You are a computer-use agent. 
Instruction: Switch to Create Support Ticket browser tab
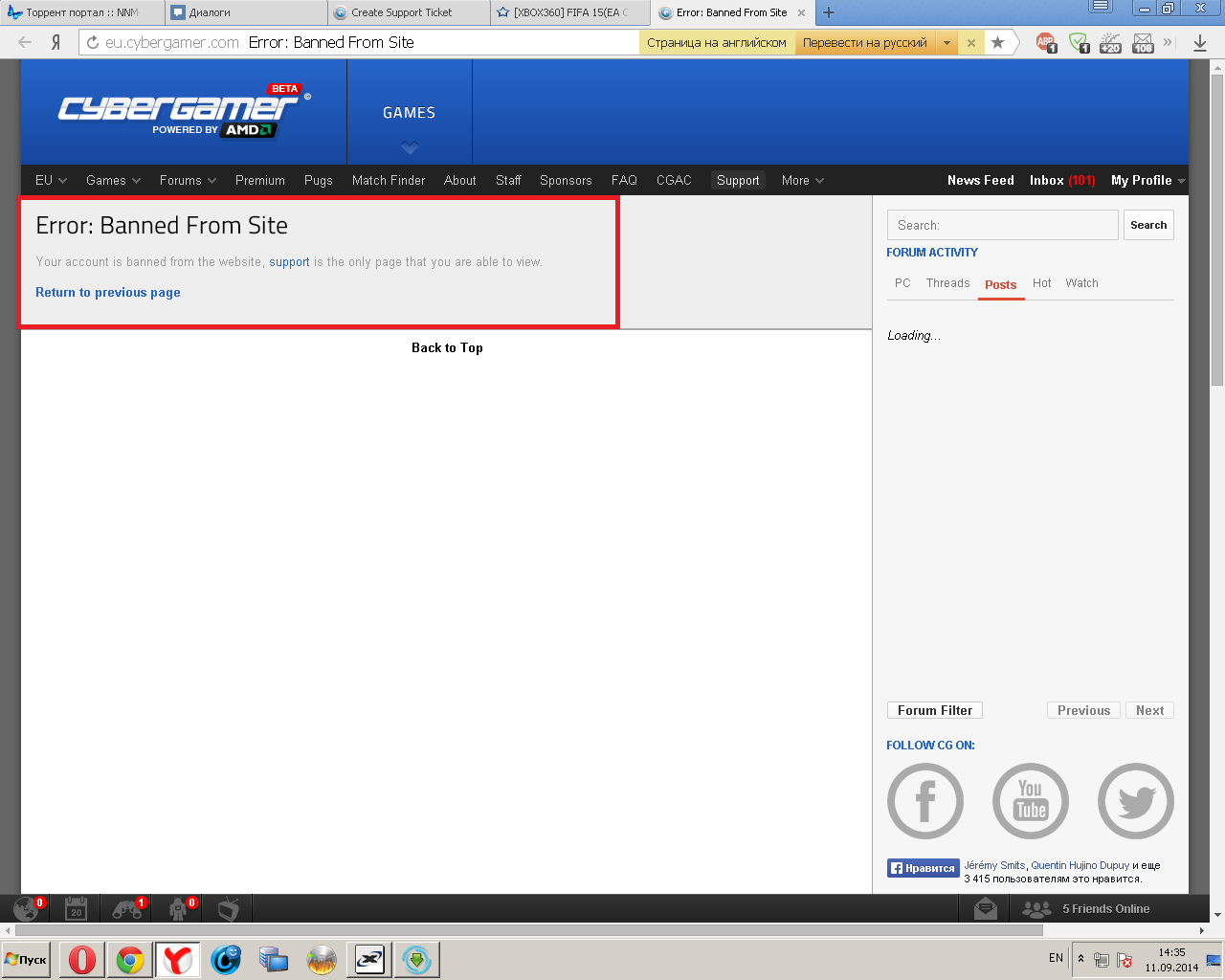click(408, 12)
